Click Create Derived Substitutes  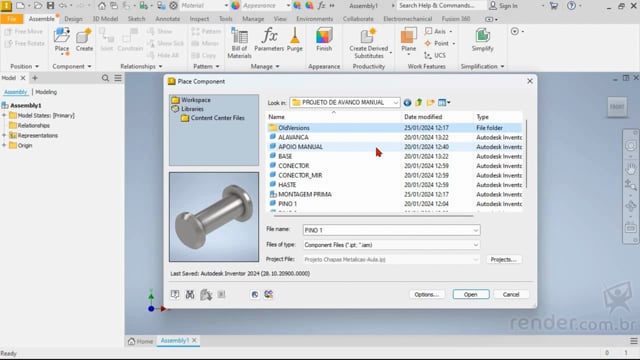pyautogui.click(x=369, y=43)
